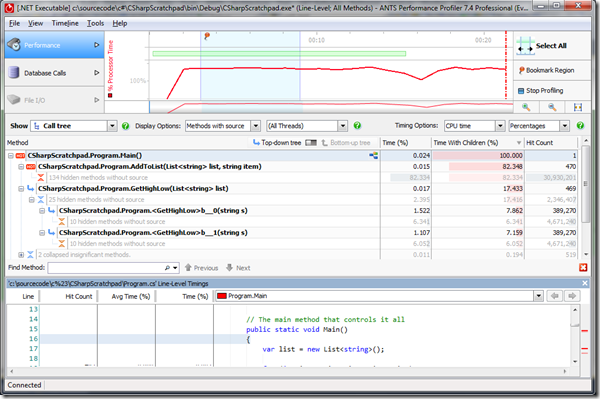Click the arrow icon beside b__0(string s)
The height and width of the screenshot is (399, 600).
tap(52, 211)
